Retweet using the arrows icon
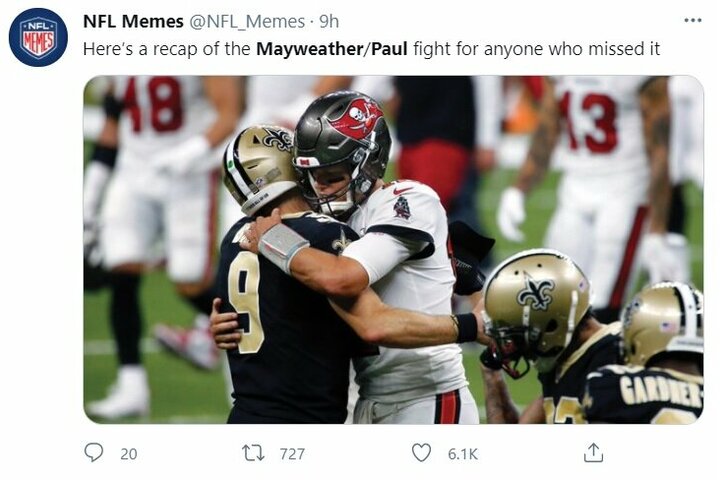Image resolution: width=720 pixels, height=480 pixels. point(253,453)
